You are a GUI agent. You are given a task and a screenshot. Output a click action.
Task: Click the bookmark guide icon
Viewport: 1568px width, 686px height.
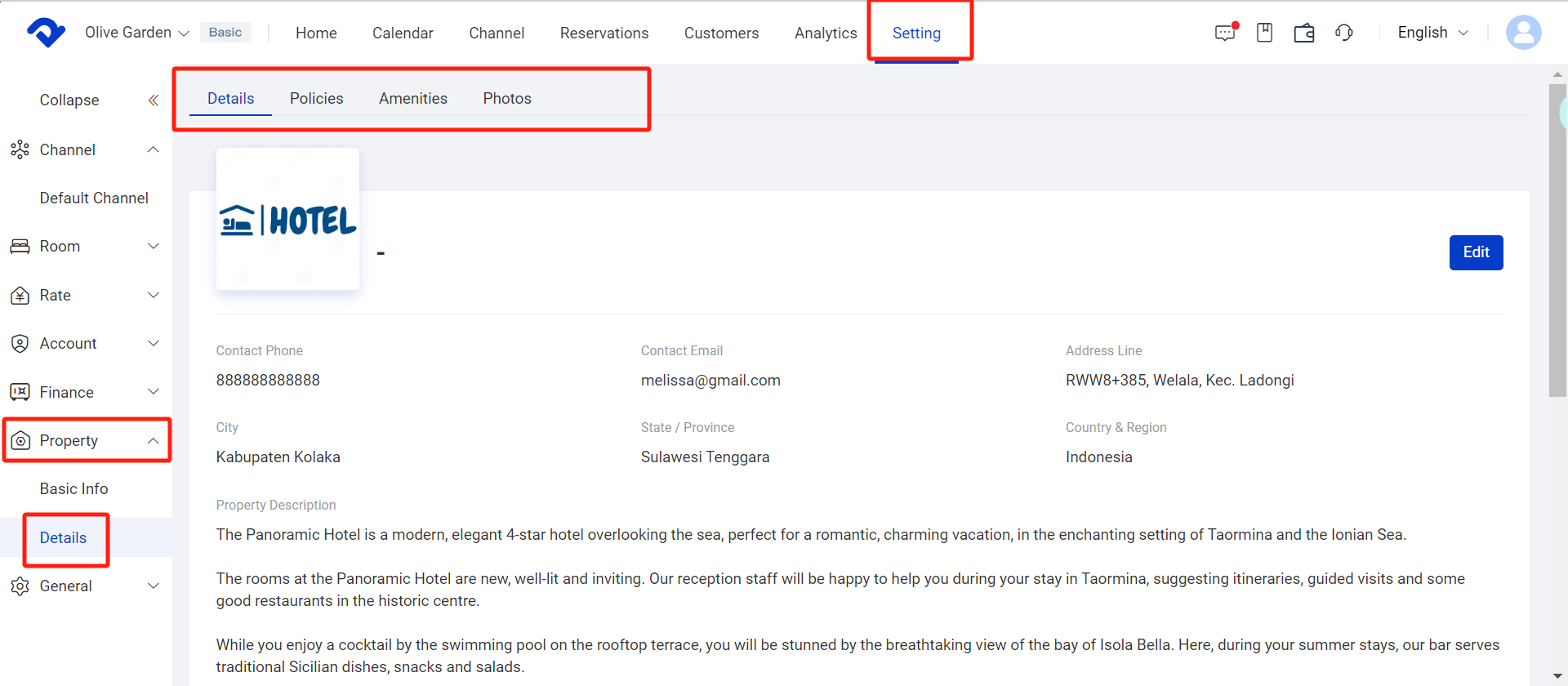tap(1264, 33)
